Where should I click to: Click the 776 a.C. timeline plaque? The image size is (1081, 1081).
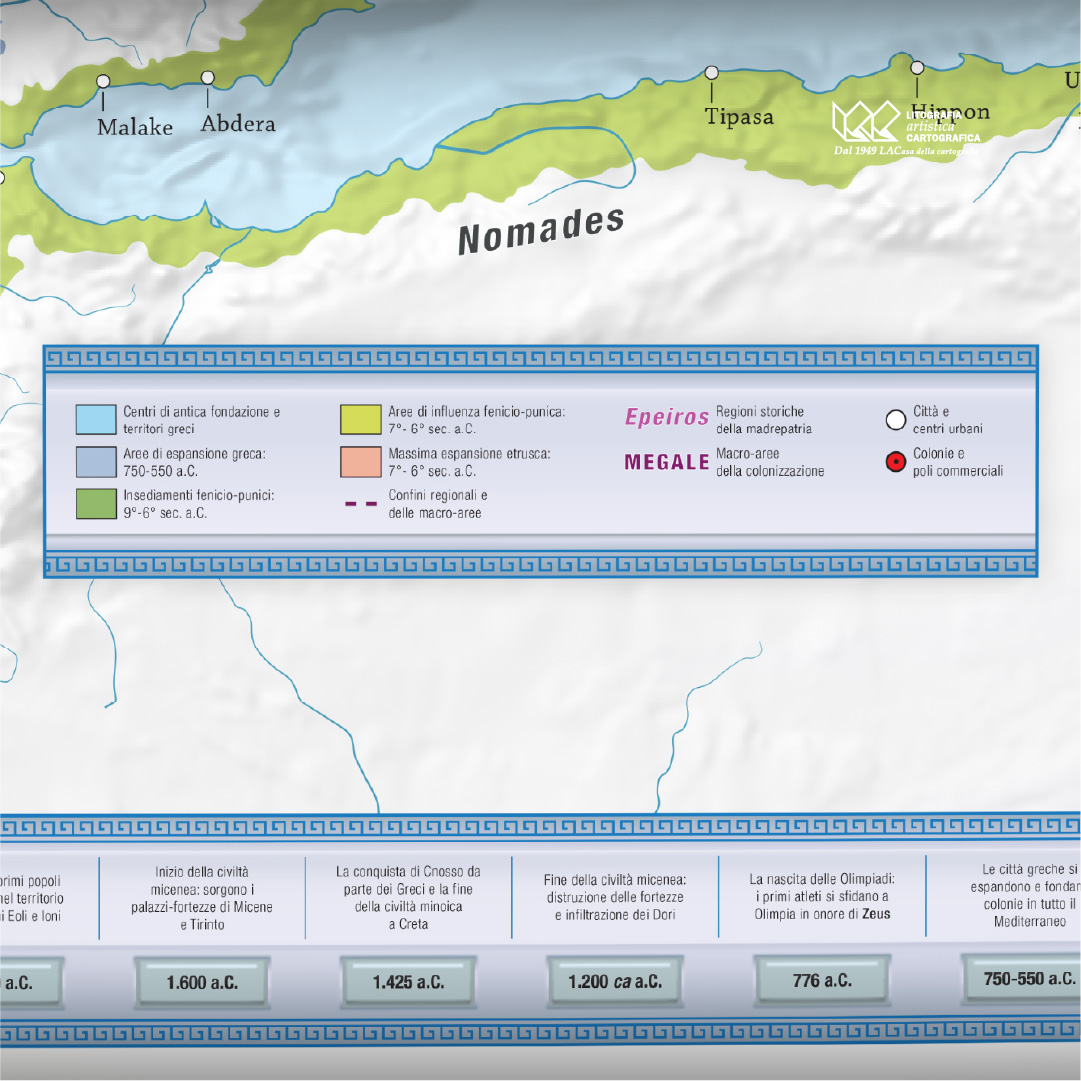(x=822, y=980)
